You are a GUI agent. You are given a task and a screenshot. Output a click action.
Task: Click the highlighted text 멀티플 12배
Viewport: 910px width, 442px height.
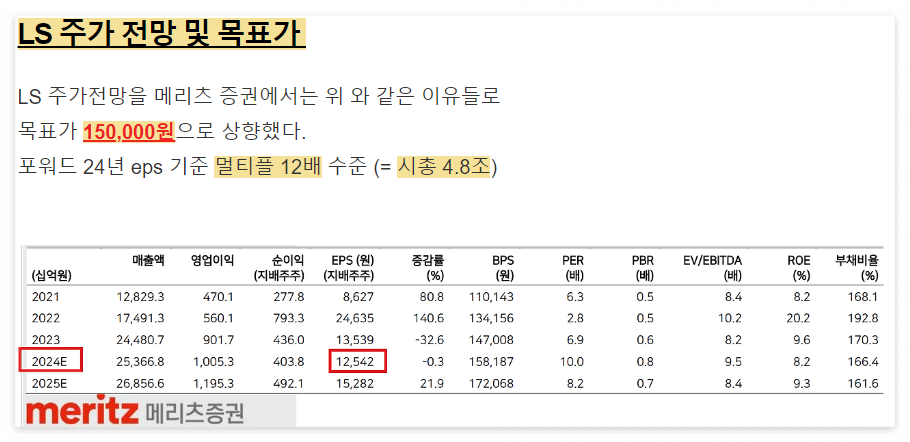(268, 167)
